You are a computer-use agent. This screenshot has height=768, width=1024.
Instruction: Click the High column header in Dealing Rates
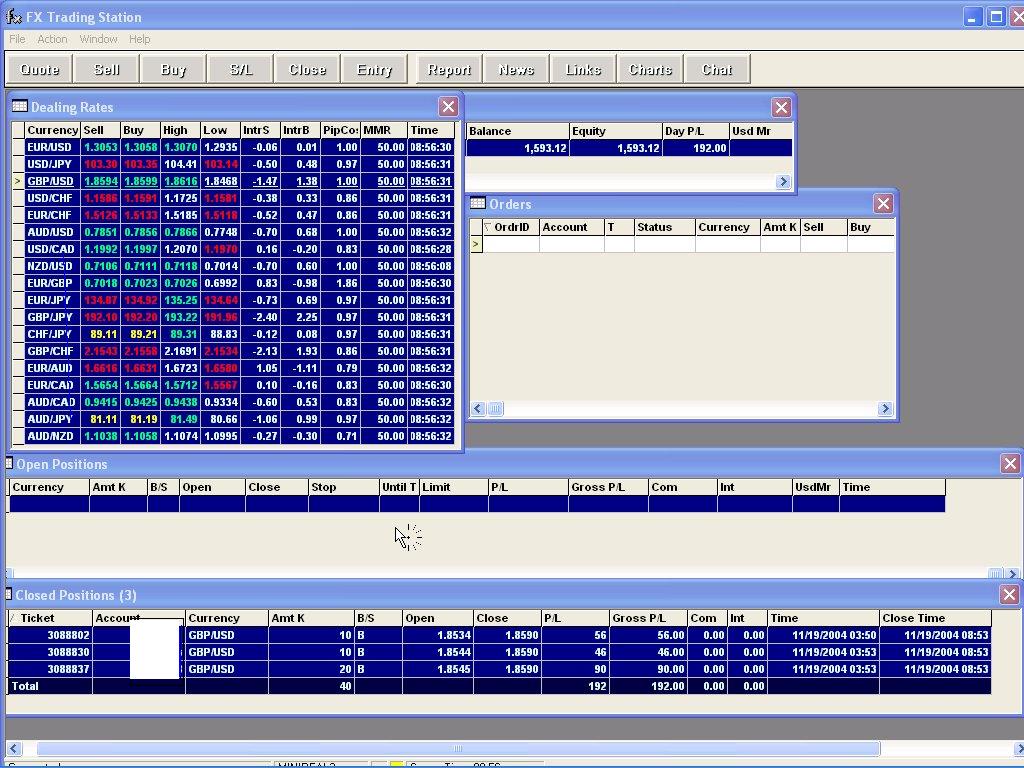(180, 130)
